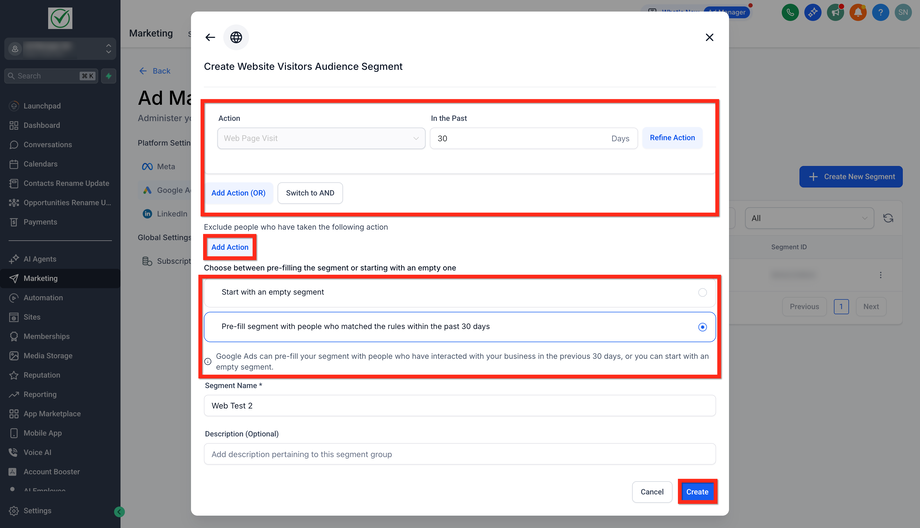Viewport: 920px width, 528px height.
Task: Click the megaphone announcements icon
Action: (835, 13)
